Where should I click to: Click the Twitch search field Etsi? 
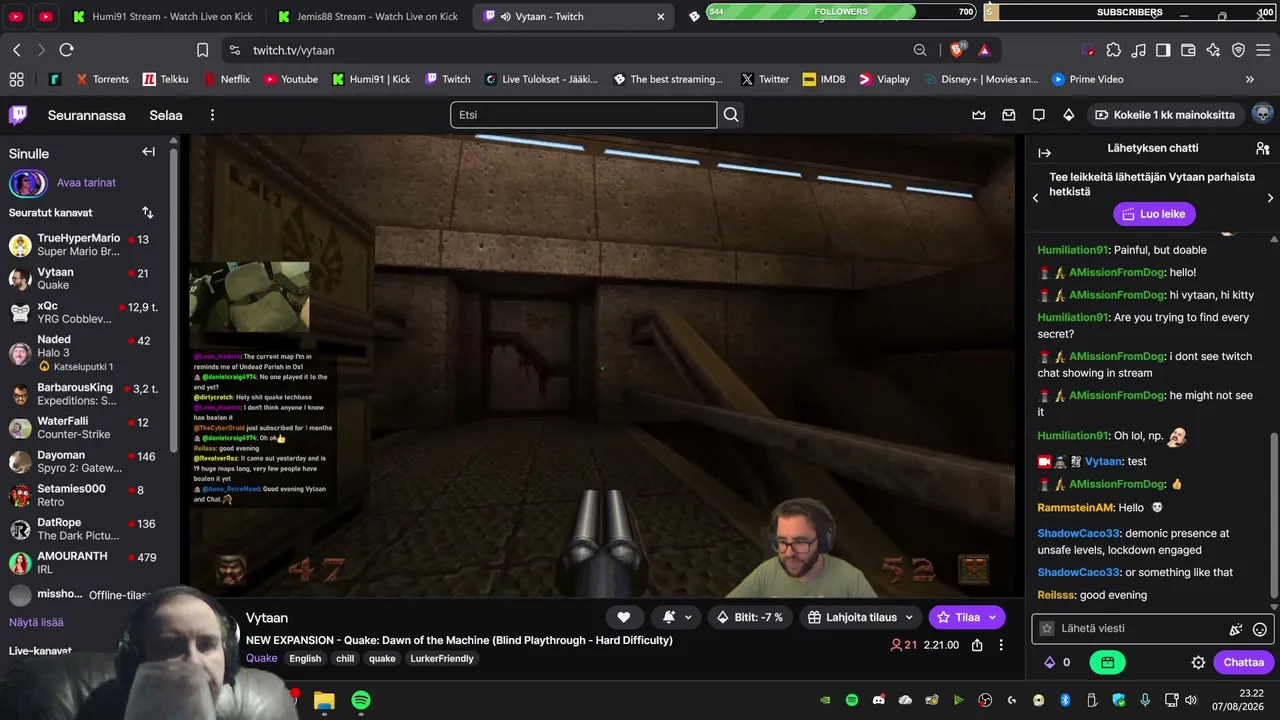pyautogui.click(x=583, y=115)
